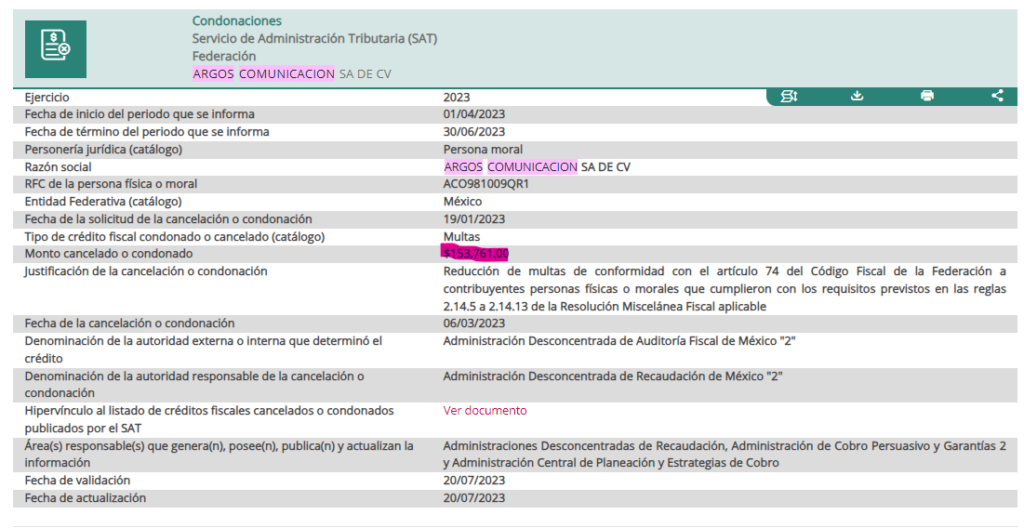This screenshot has height=528, width=1024.
Task: Click the 'Federación' label in header
Action: (224, 56)
